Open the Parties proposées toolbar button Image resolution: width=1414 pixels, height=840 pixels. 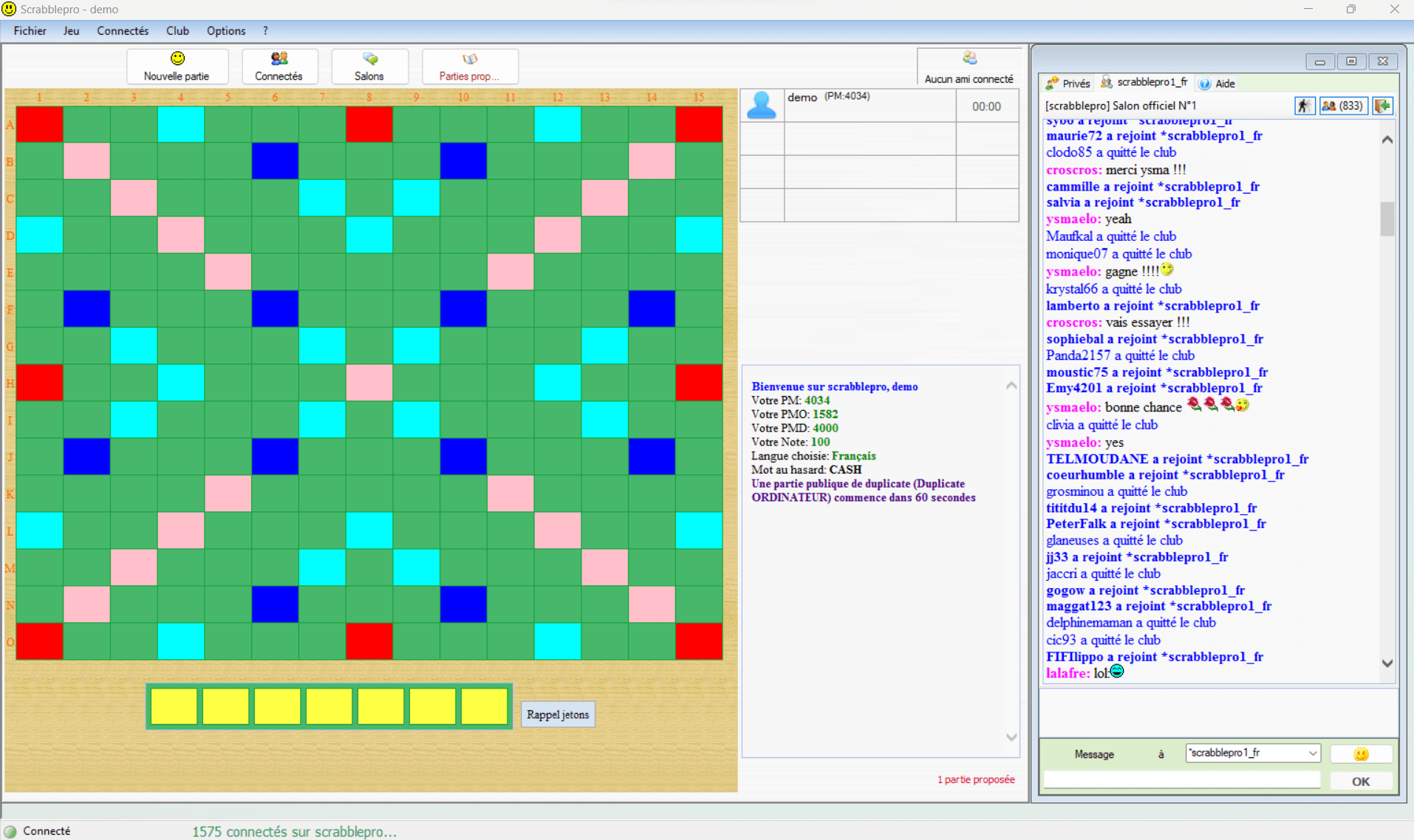point(469,66)
